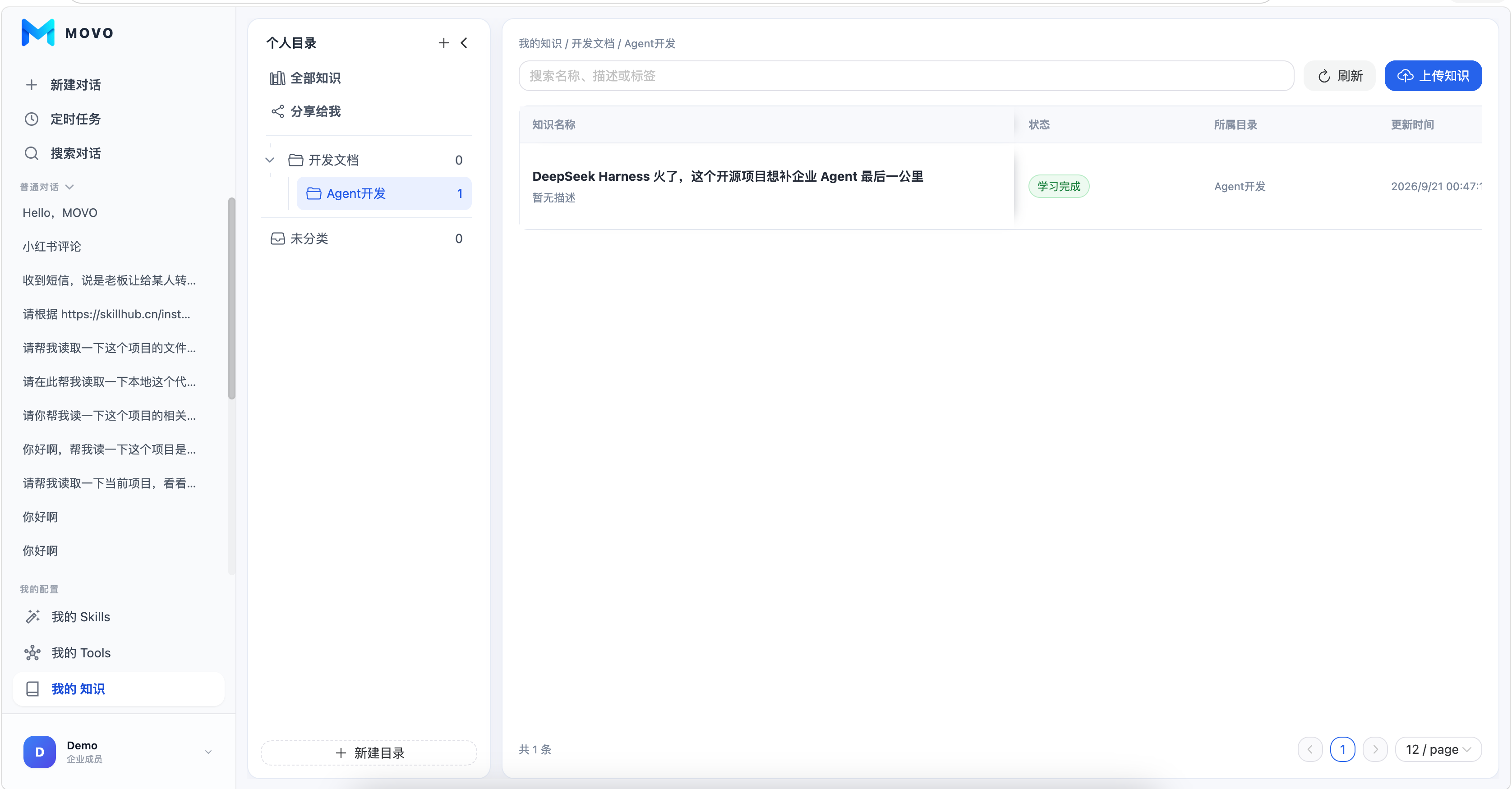Collapse the 个人目录 panel arrow

point(464,43)
